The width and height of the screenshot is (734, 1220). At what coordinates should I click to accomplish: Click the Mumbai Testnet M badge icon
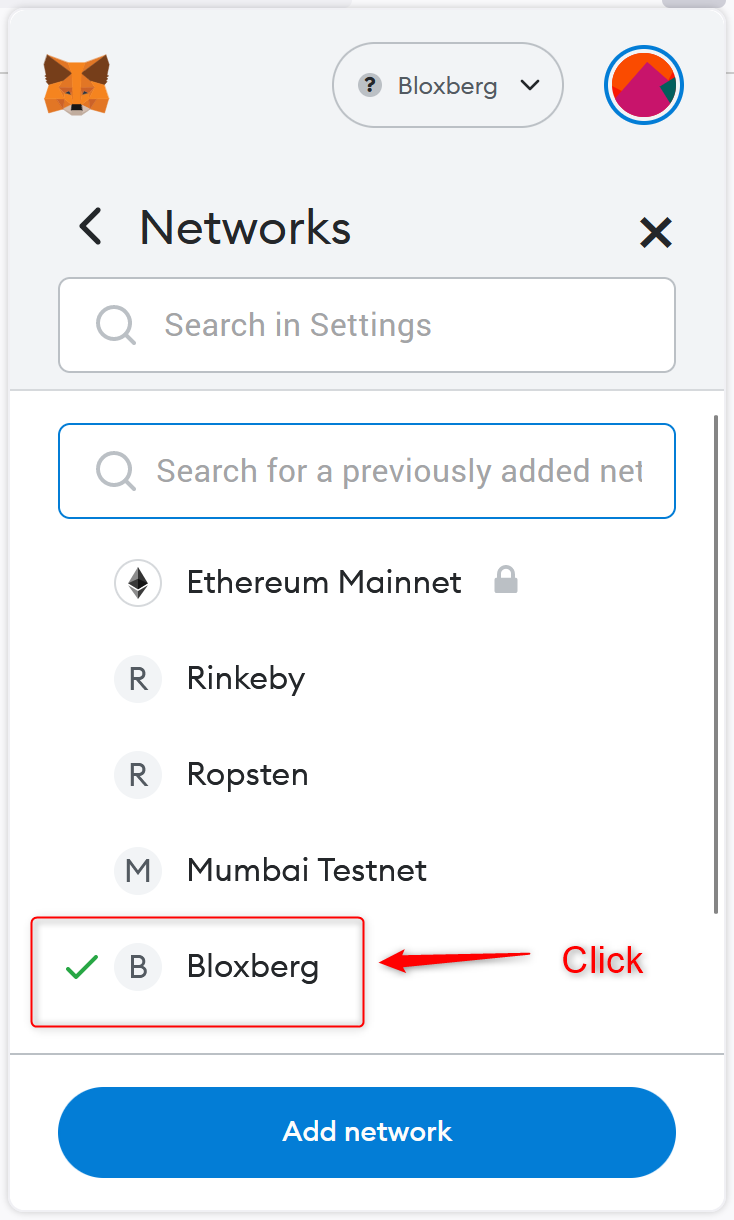pos(138,871)
